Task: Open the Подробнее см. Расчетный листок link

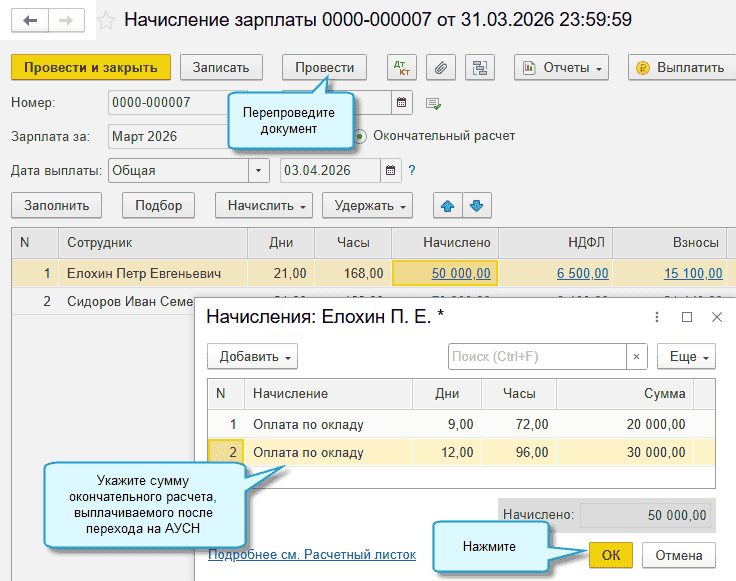Action: point(301,555)
